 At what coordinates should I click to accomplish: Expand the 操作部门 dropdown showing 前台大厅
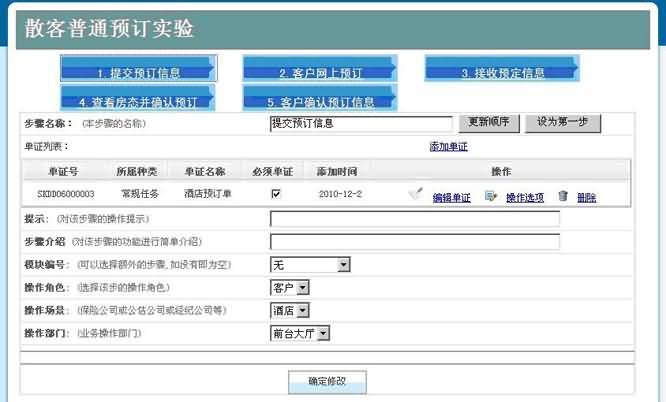point(300,333)
